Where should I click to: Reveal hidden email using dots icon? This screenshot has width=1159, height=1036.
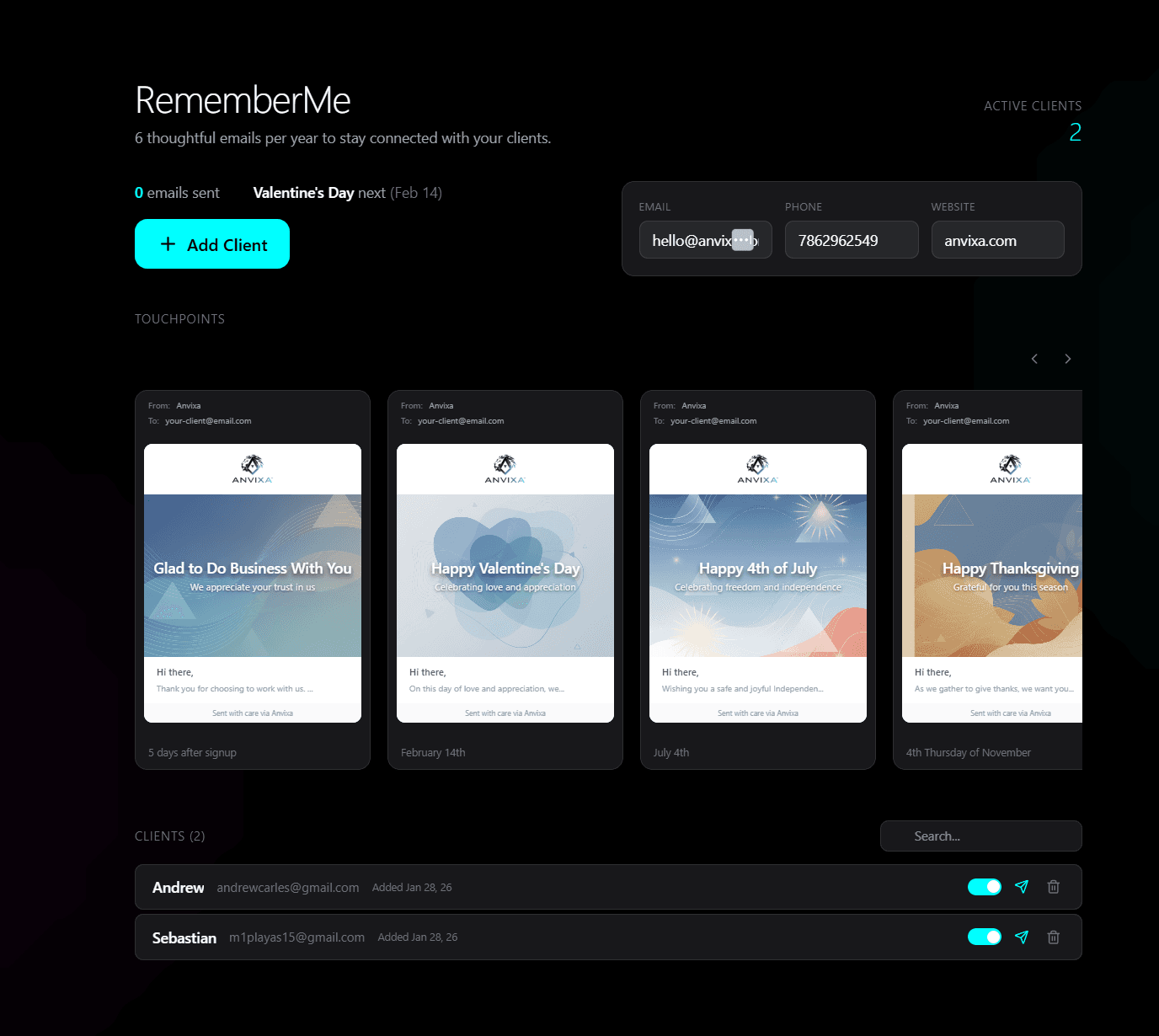click(x=743, y=239)
